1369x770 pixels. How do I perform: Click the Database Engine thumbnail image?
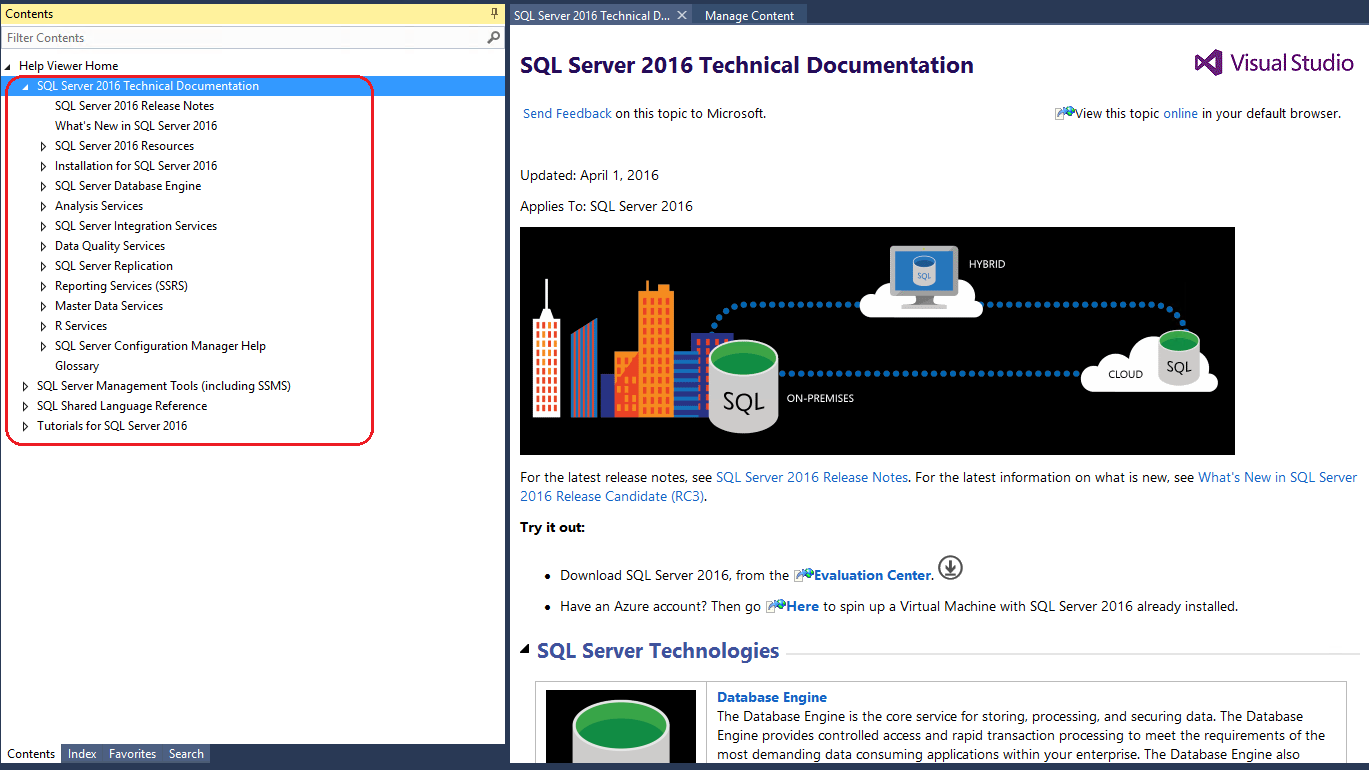pos(620,726)
